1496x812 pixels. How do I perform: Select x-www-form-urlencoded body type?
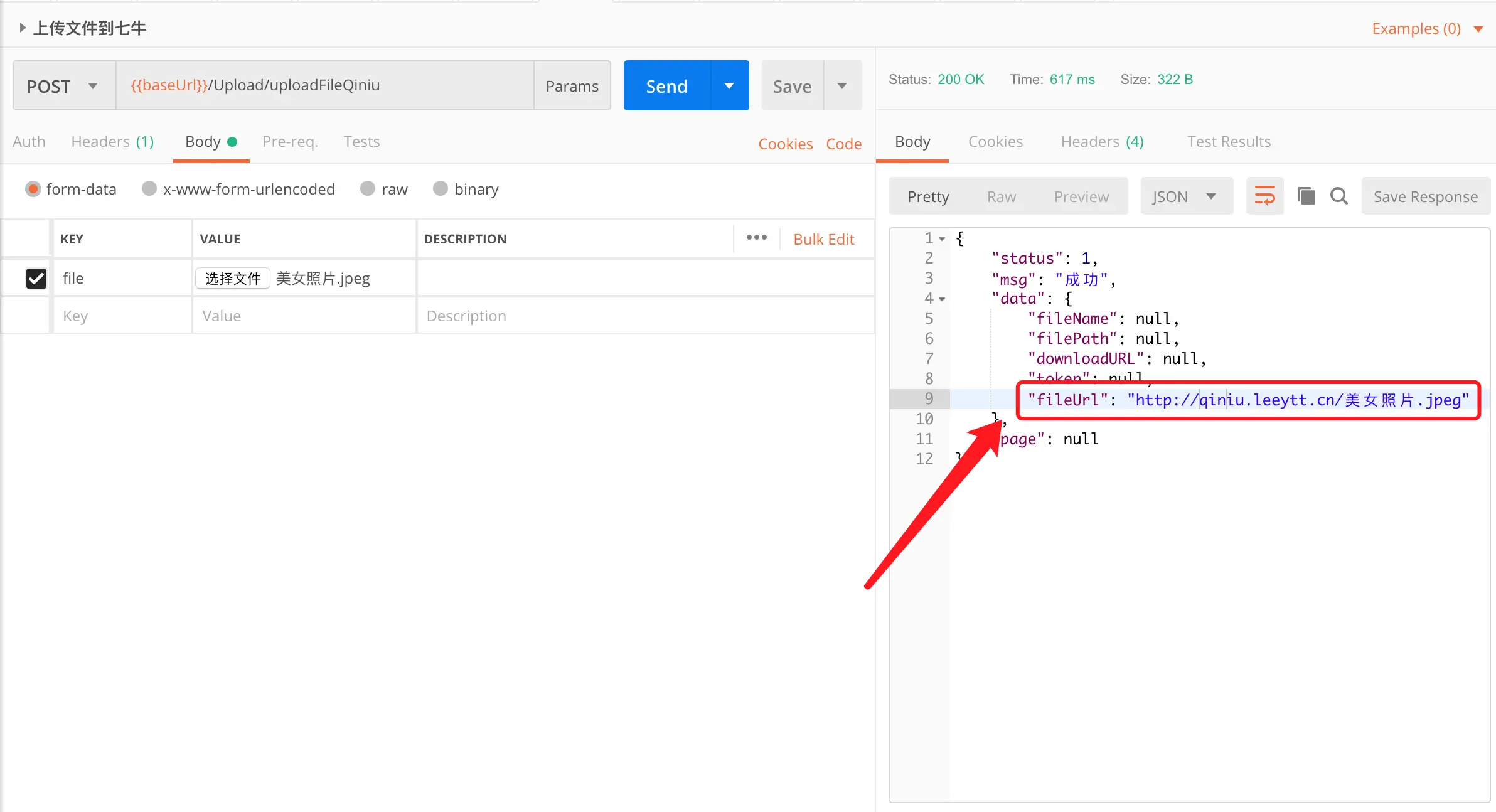tap(149, 189)
